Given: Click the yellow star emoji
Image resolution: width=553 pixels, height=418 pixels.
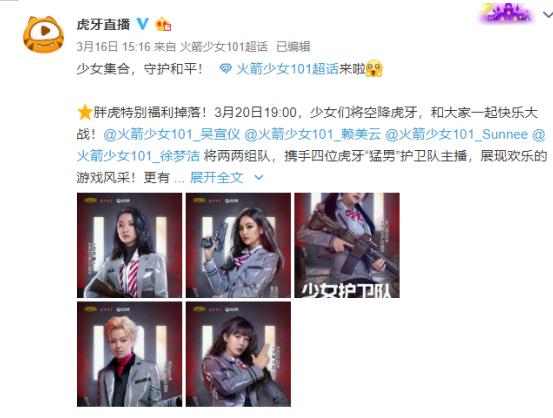Looking at the screenshot, I should (x=85, y=113).
